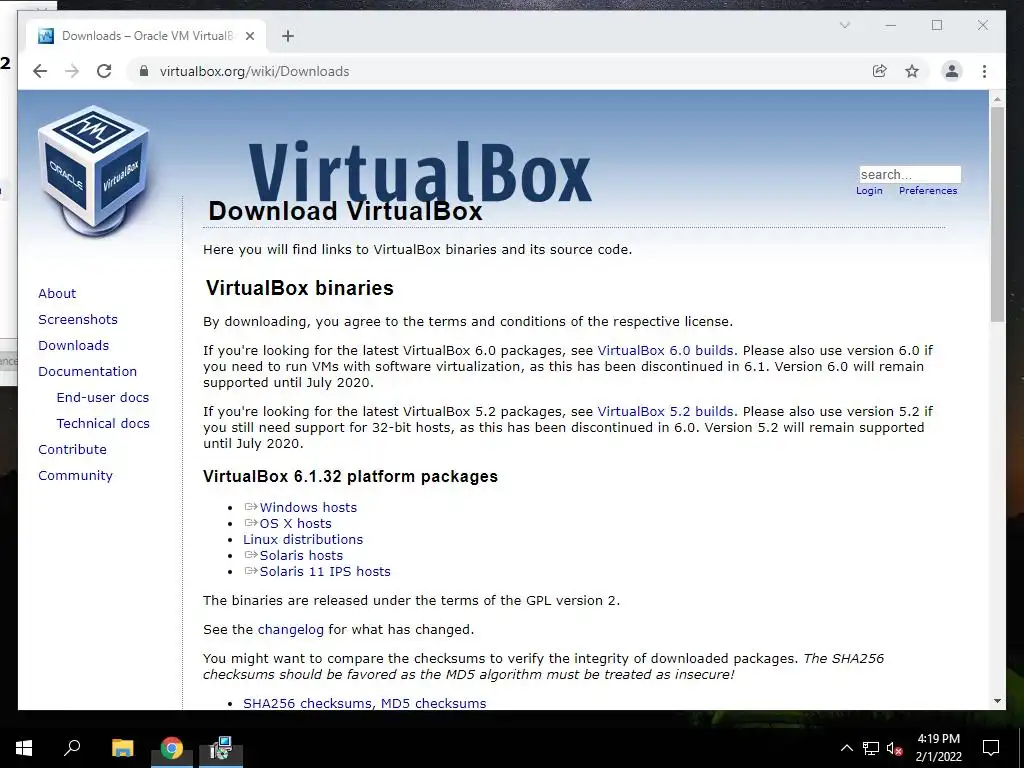The image size is (1024, 768).
Task: Open the changelog link
Action: (x=291, y=630)
